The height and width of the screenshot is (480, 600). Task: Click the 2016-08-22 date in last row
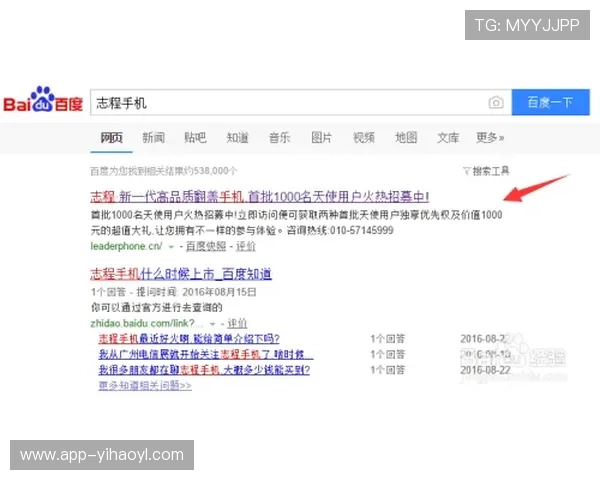485,370
